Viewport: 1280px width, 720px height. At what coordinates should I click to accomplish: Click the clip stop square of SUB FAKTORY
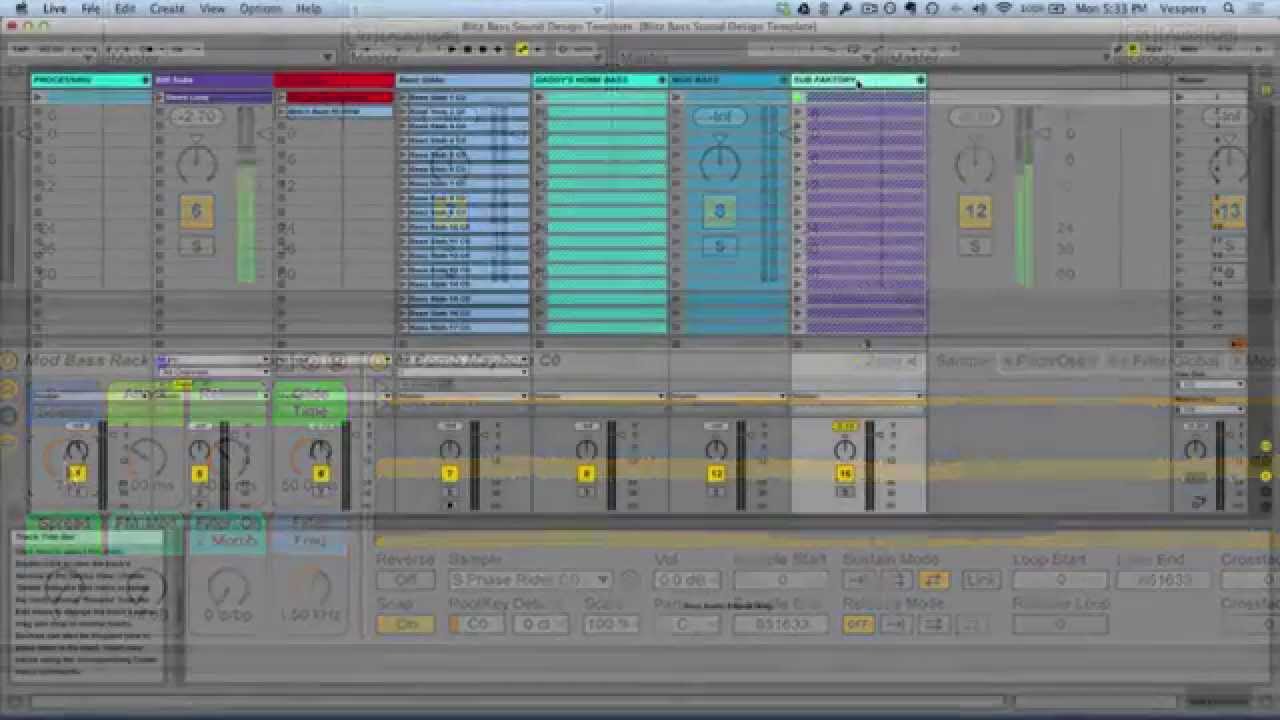(797, 343)
